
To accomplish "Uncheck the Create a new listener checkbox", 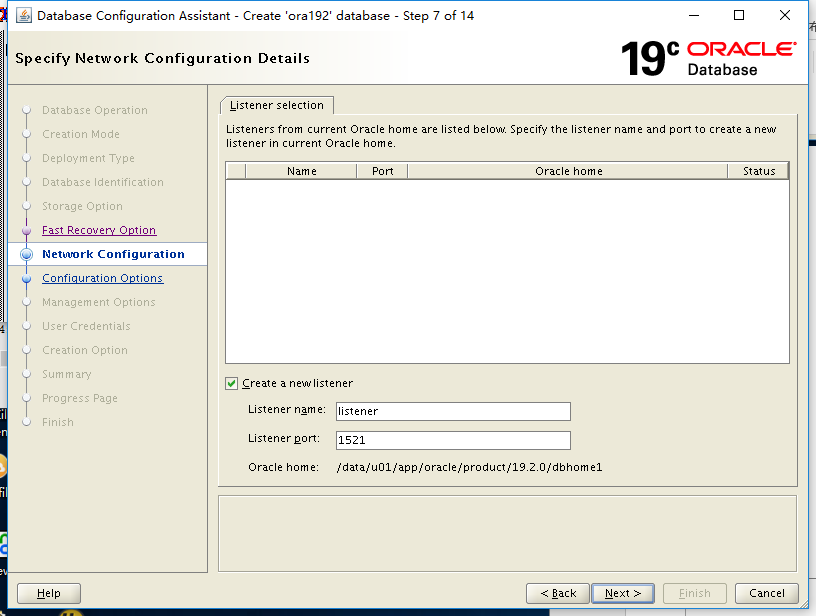I will coord(232,383).
